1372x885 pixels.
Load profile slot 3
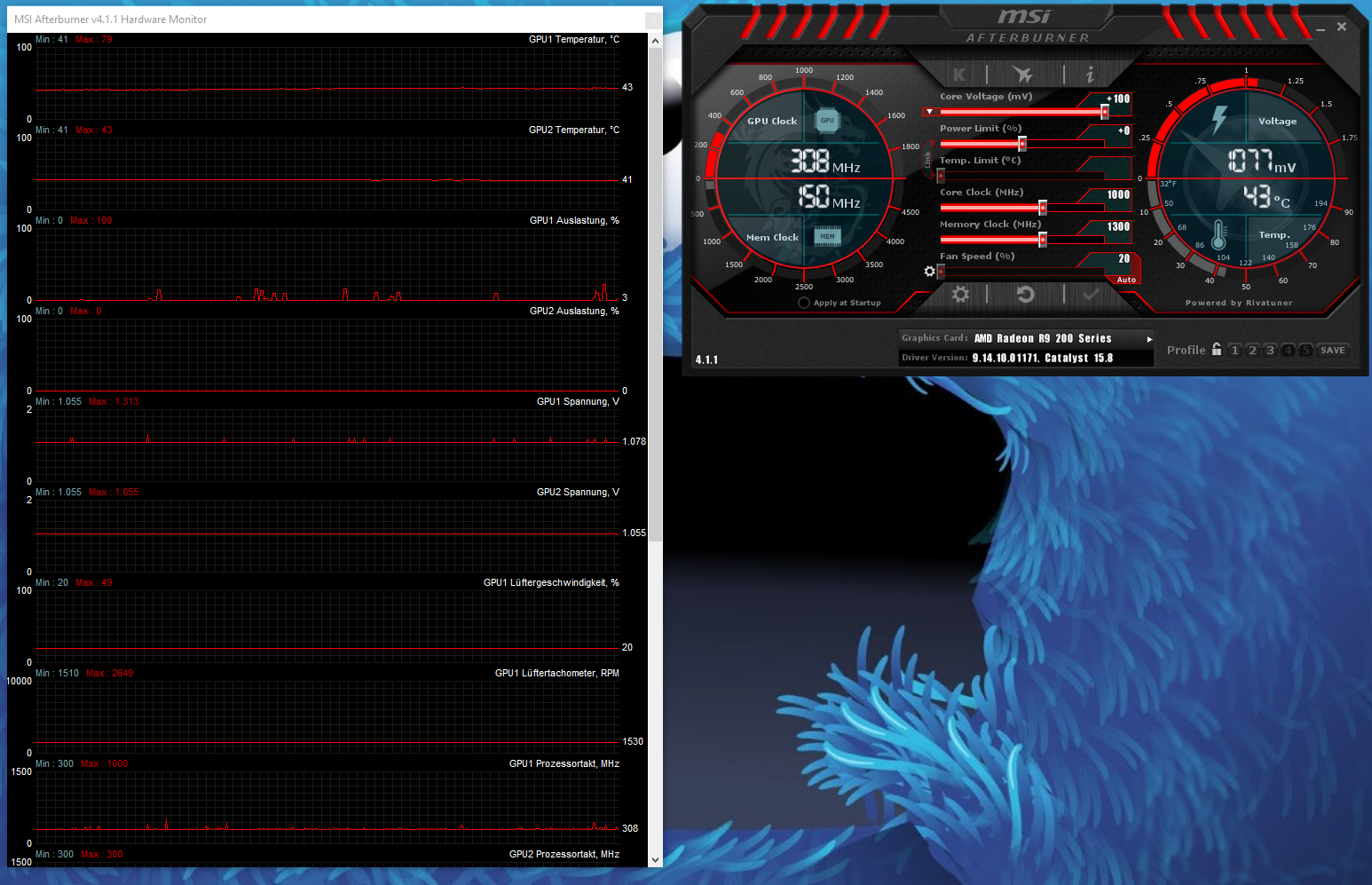point(1270,350)
